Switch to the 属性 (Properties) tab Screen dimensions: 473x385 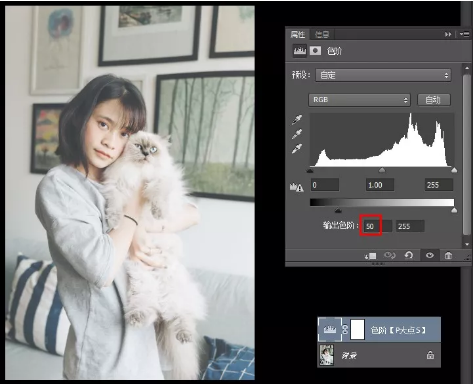pyautogui.click(x=297, y=34)
